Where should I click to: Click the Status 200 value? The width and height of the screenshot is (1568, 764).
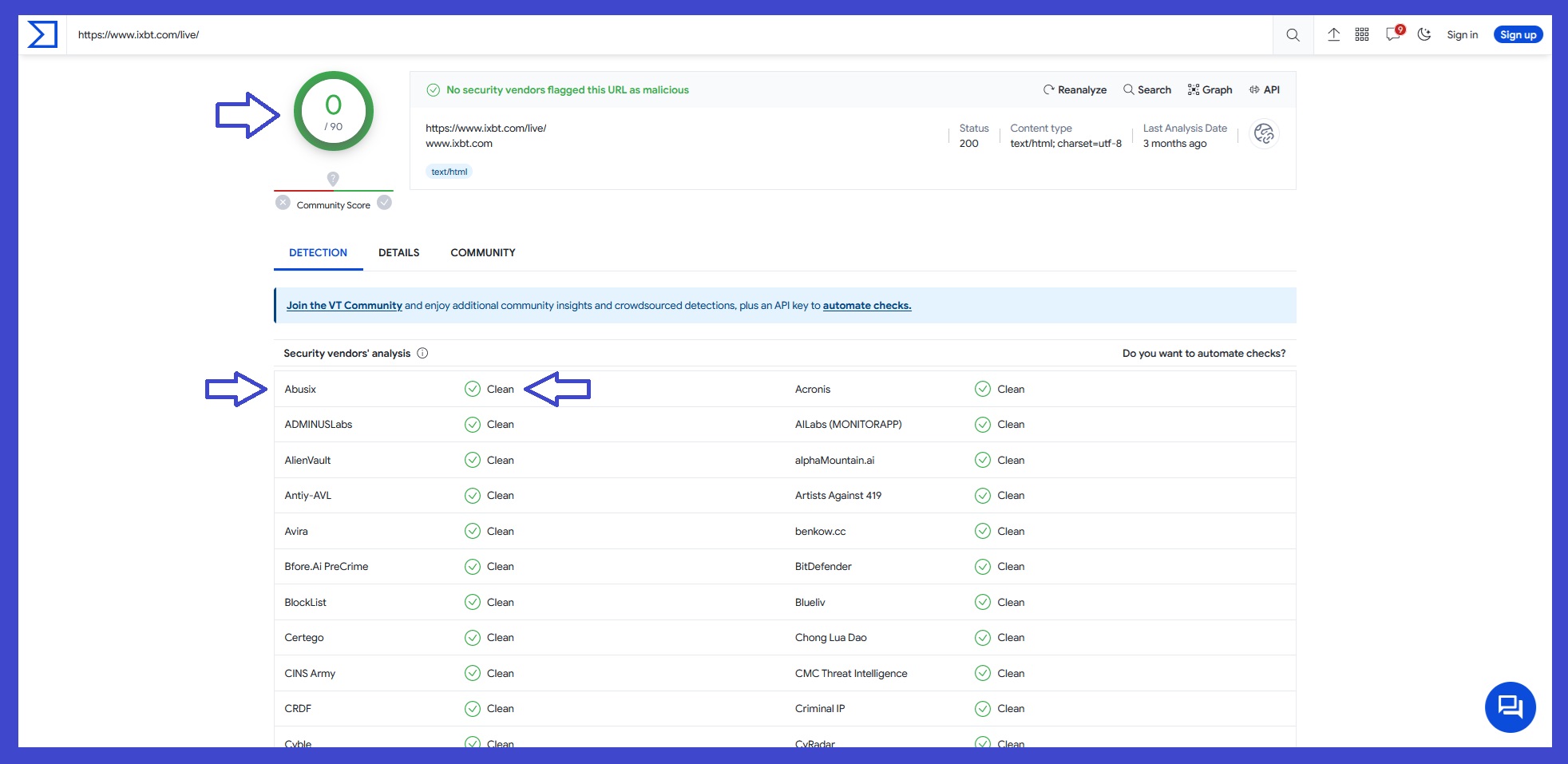coord(968,144)
